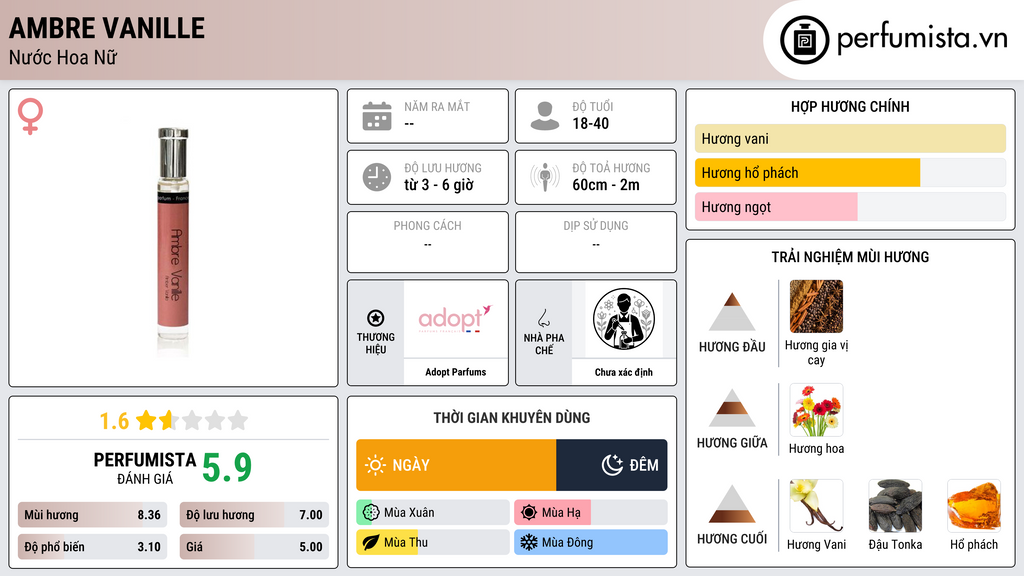Click the Mùi hương 8.36 score bar
This screenshot has width=1024, height=576.
pos(93,515)
